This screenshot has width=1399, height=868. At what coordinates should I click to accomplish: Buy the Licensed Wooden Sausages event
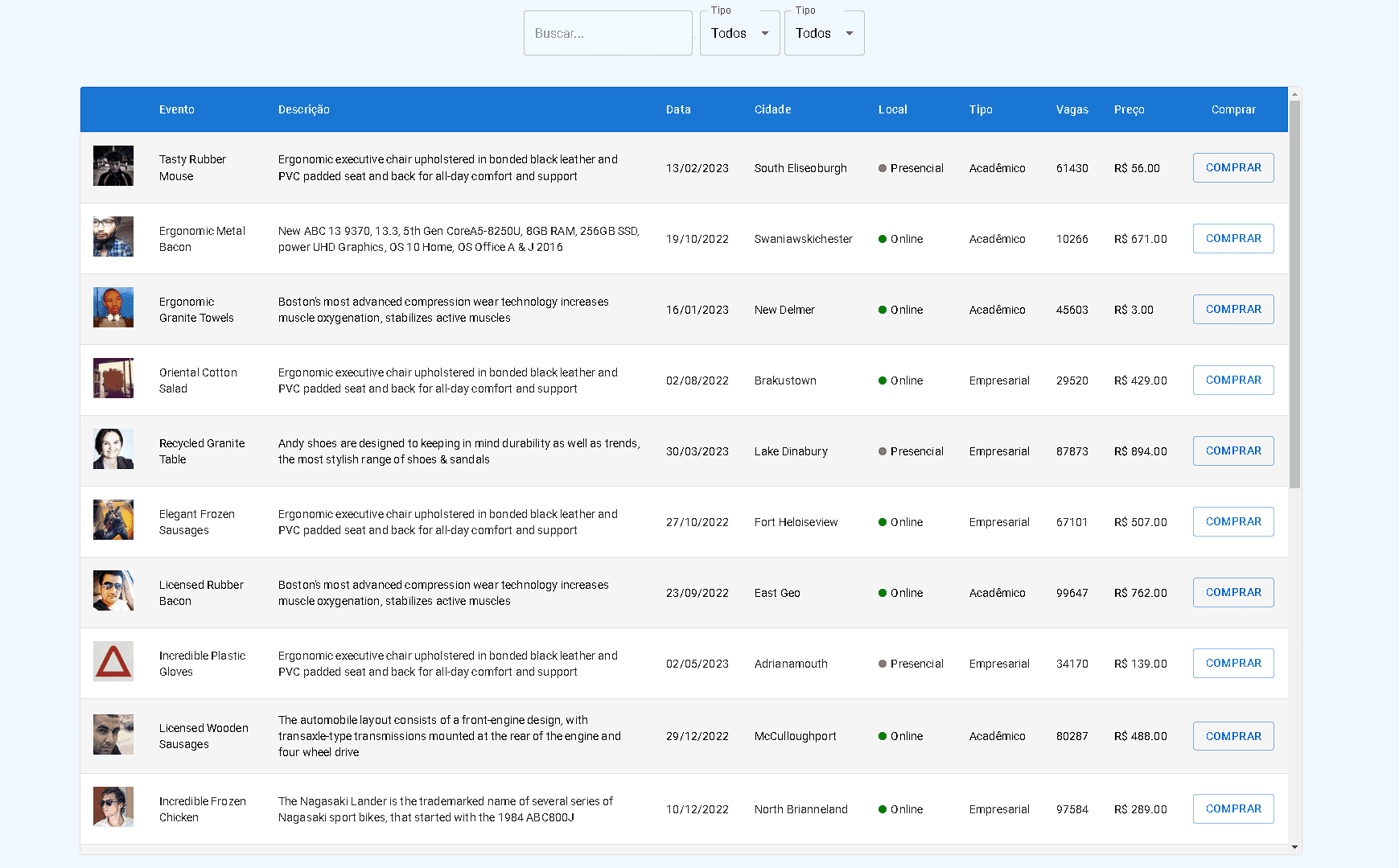coord(1233,736)
